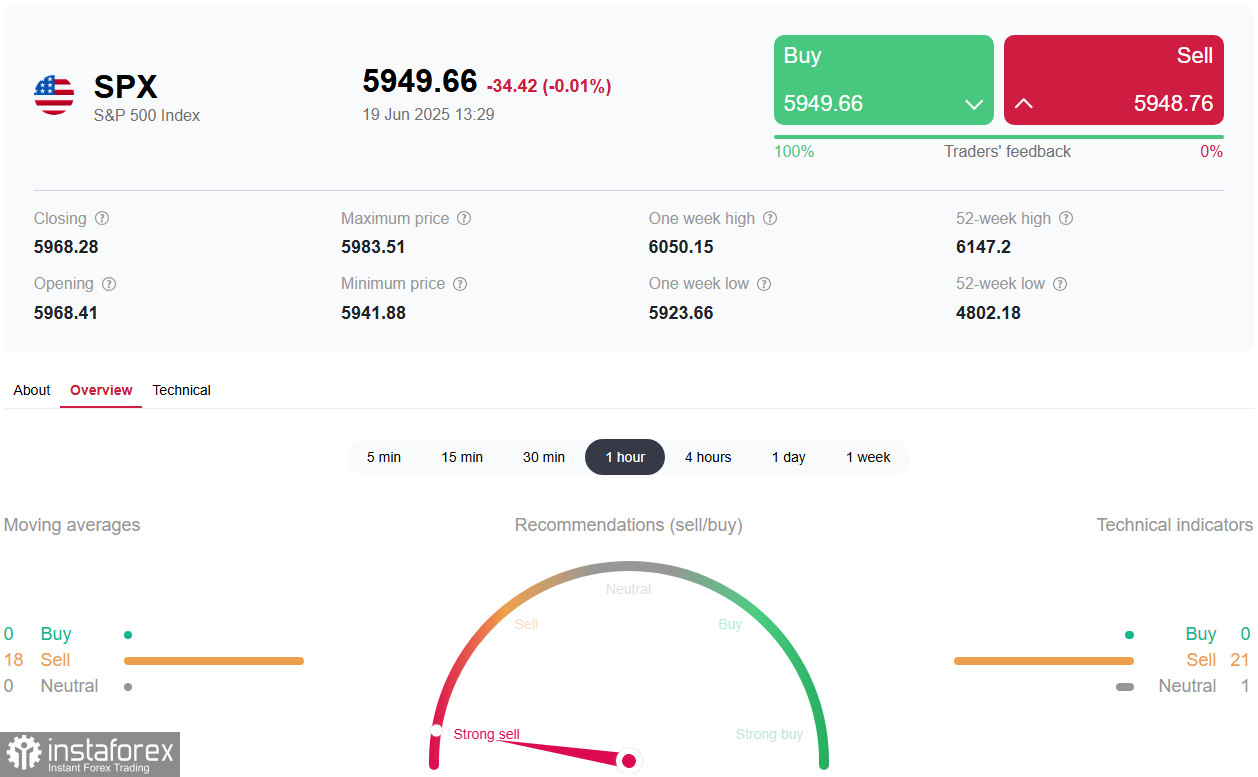This screenshot has width=1258, height=777.
Task: Open the 52-week low info icon
Action: pyautogui.click(x=1060, y=284)
